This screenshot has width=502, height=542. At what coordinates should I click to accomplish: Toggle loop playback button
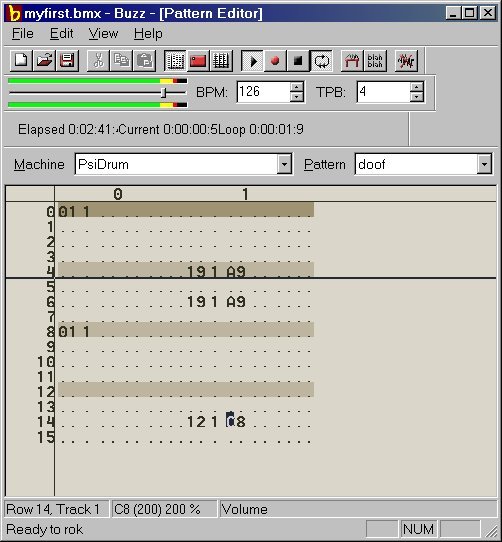coord(321,61)
